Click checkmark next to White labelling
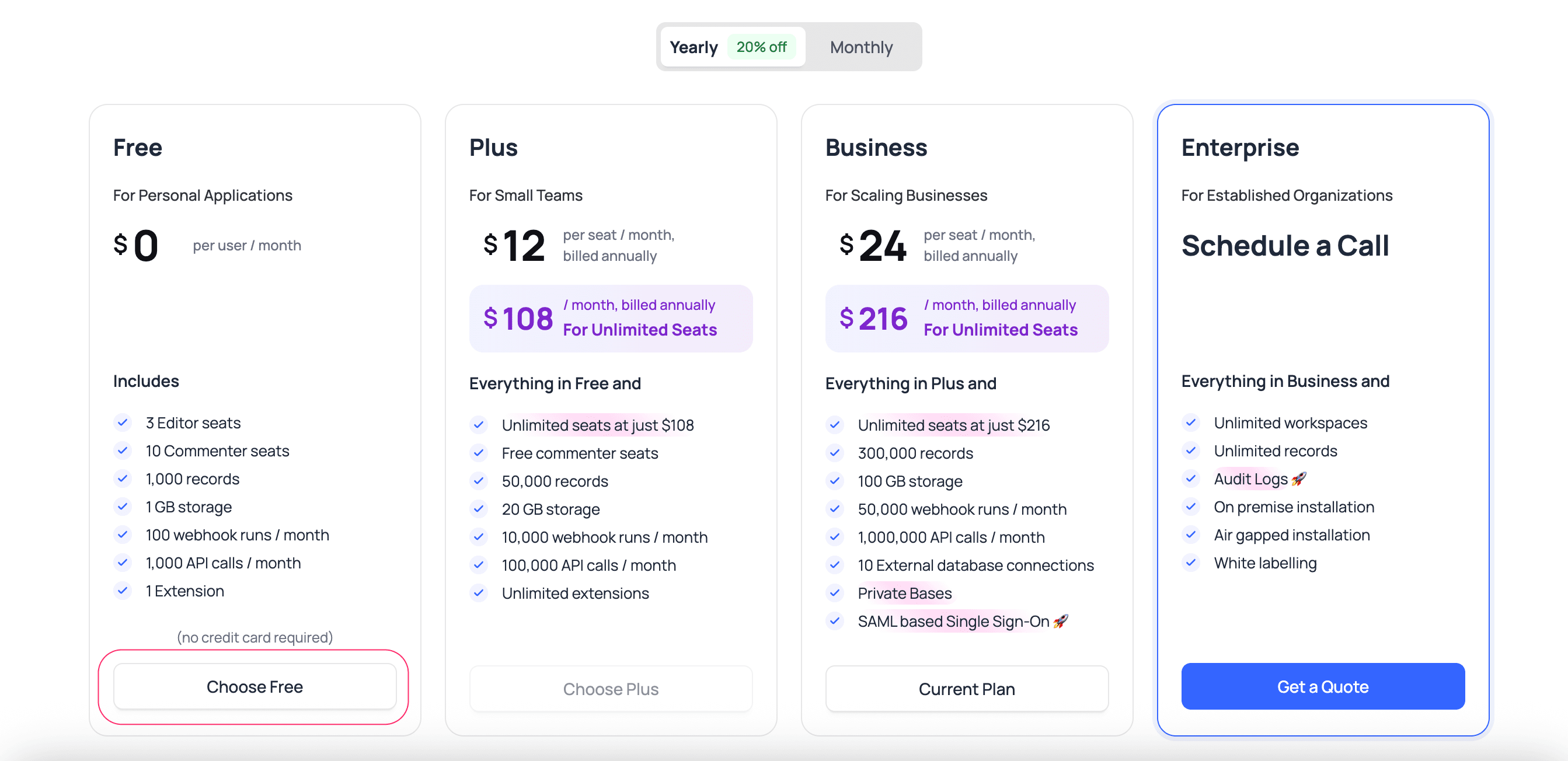Screen dimensions: 1568x761 tap(1191, 562)
